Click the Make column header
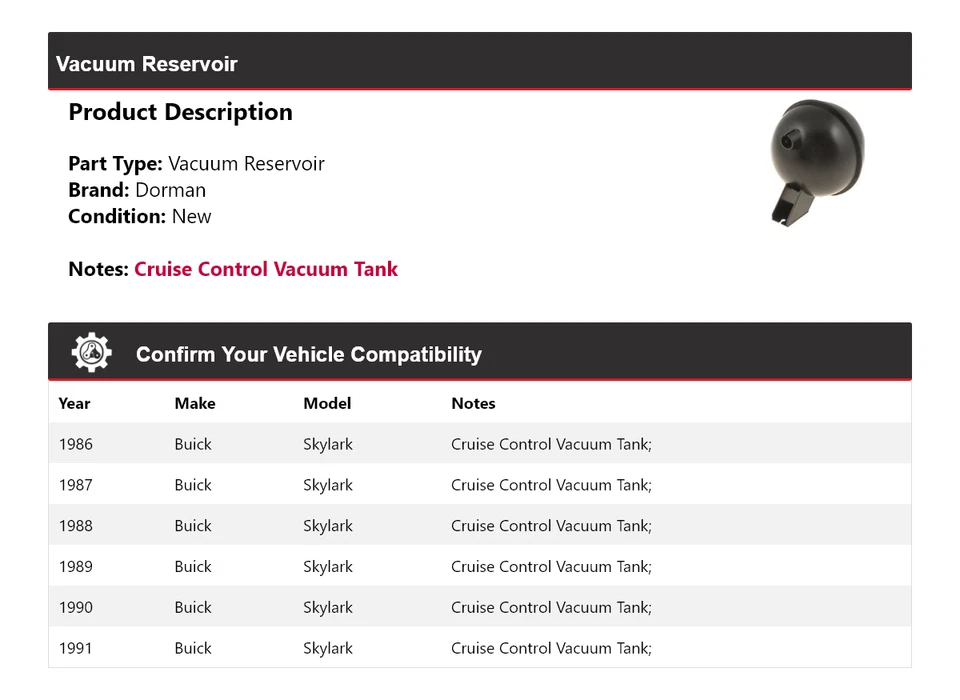This screenshot has width=960, height=700. [195, 404]
